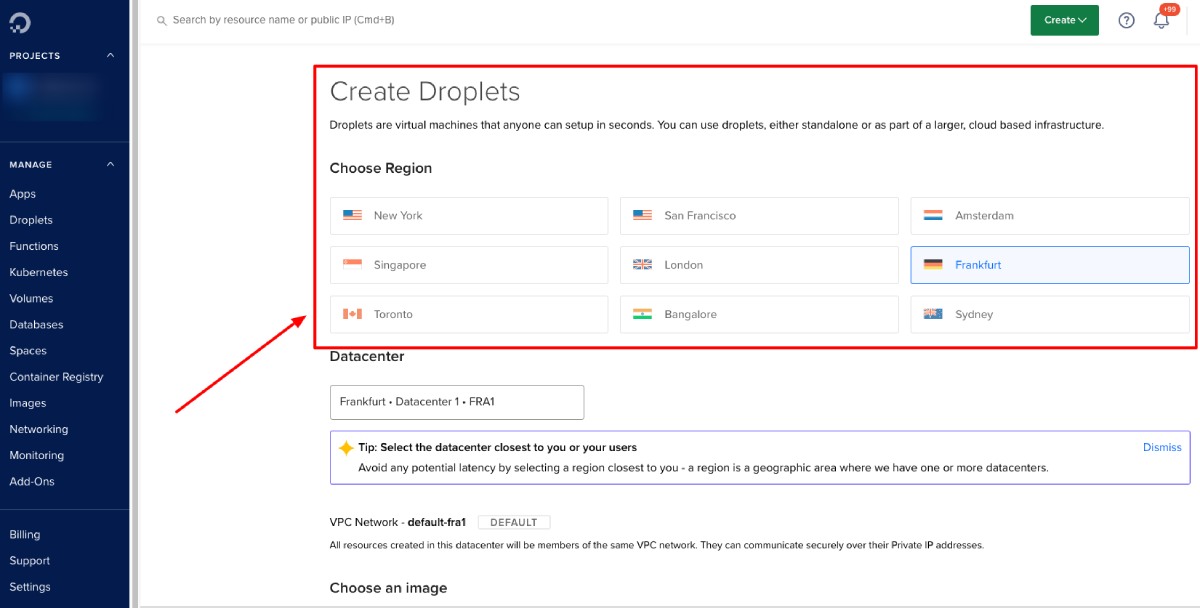Click the Canadian flag icon beside Toronto
Viewport: 1200px width, 608px height.
(350, 313)
